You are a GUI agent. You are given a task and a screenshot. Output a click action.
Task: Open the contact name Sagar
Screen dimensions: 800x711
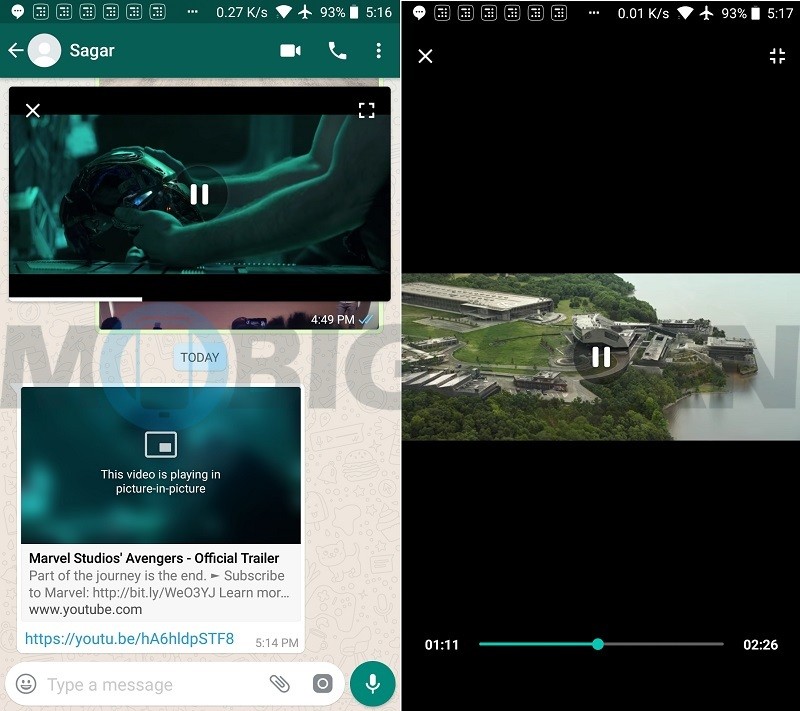click(92, 50)
